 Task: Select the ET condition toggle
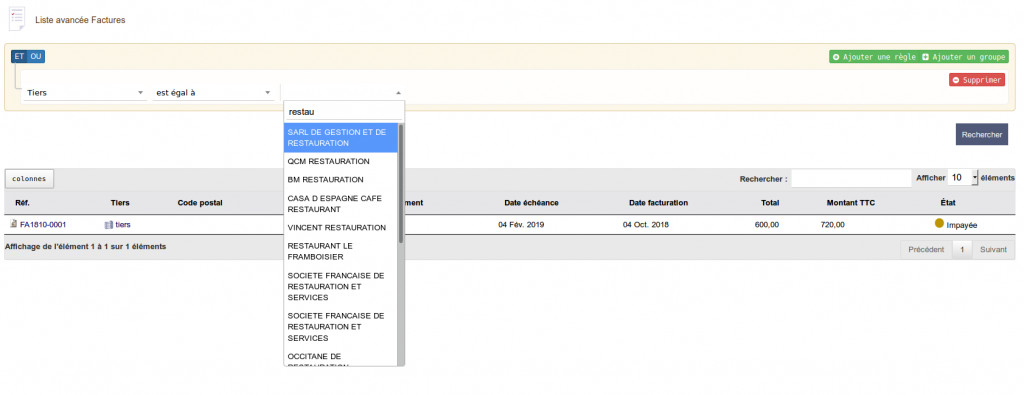(19, 56)
